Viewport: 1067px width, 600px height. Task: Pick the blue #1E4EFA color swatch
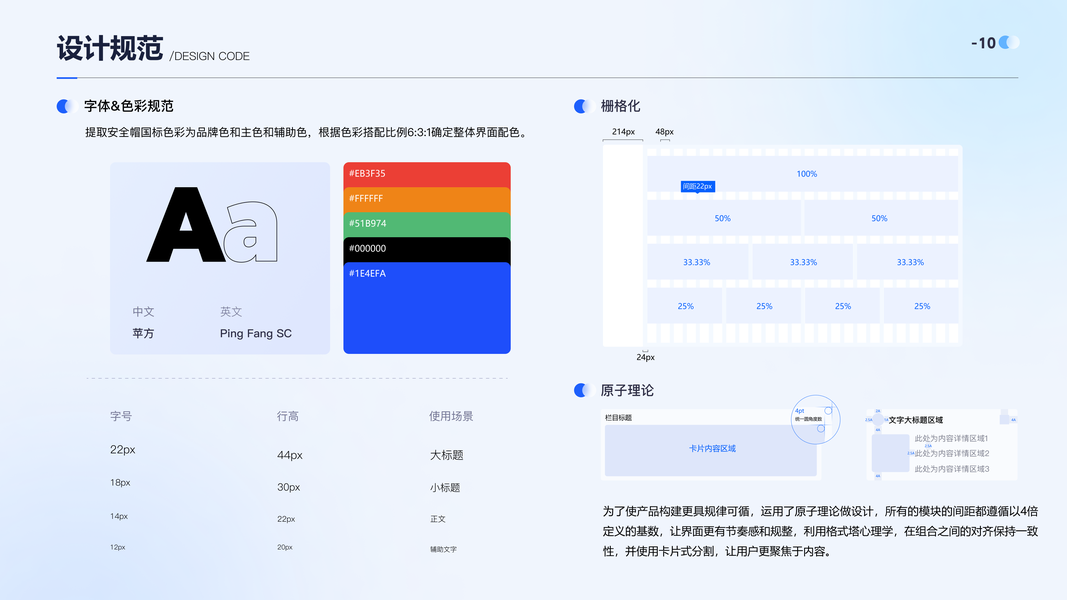point(427,308)
